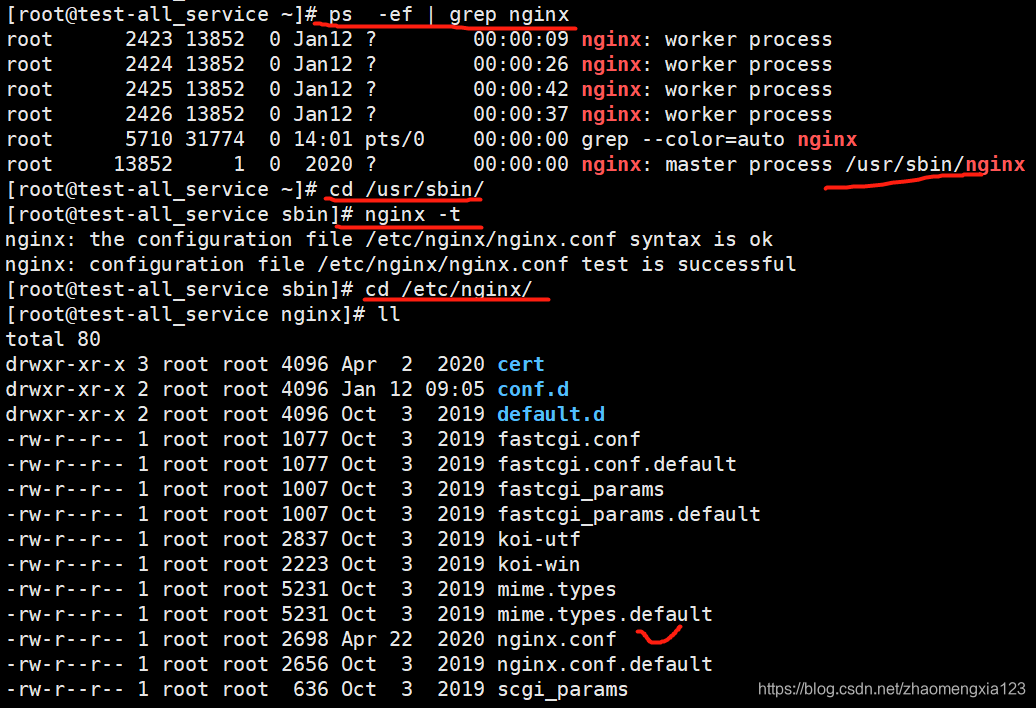Select the cert directory name
1036x708 pixels.
521,365
